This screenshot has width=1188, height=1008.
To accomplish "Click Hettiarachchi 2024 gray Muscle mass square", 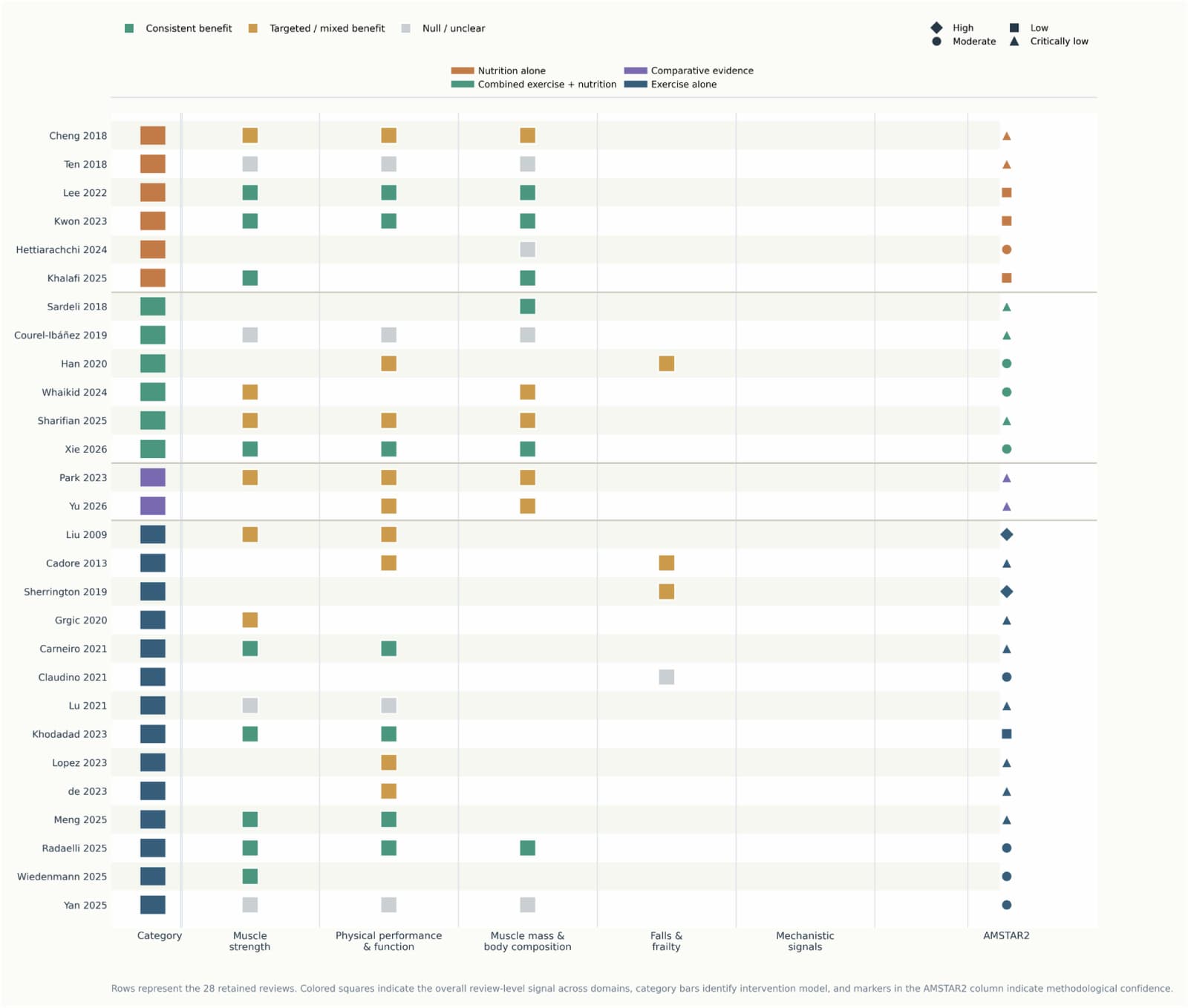I will (x=528, y=249).
